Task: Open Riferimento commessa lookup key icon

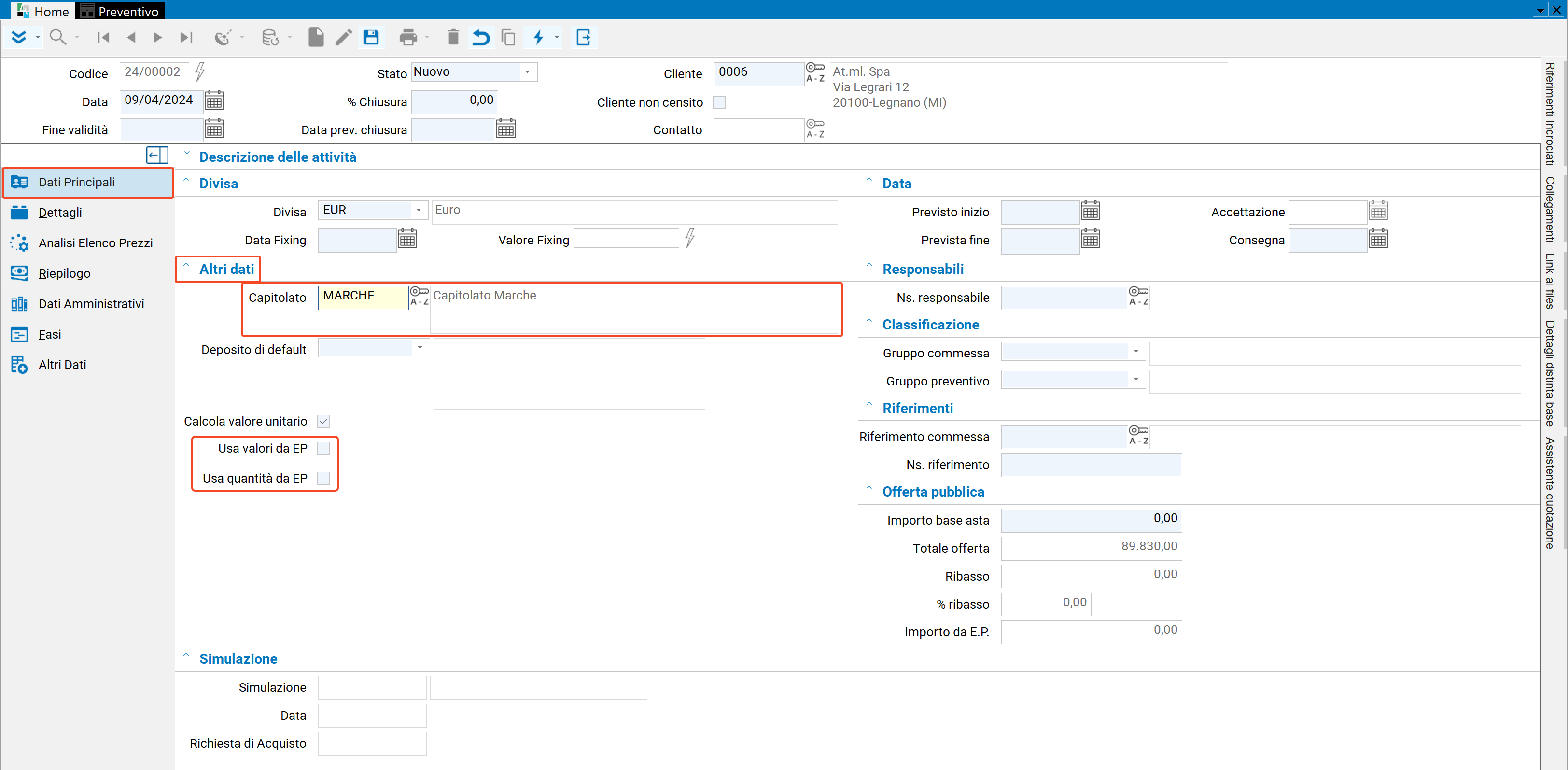Action: tap(1139, 436)
